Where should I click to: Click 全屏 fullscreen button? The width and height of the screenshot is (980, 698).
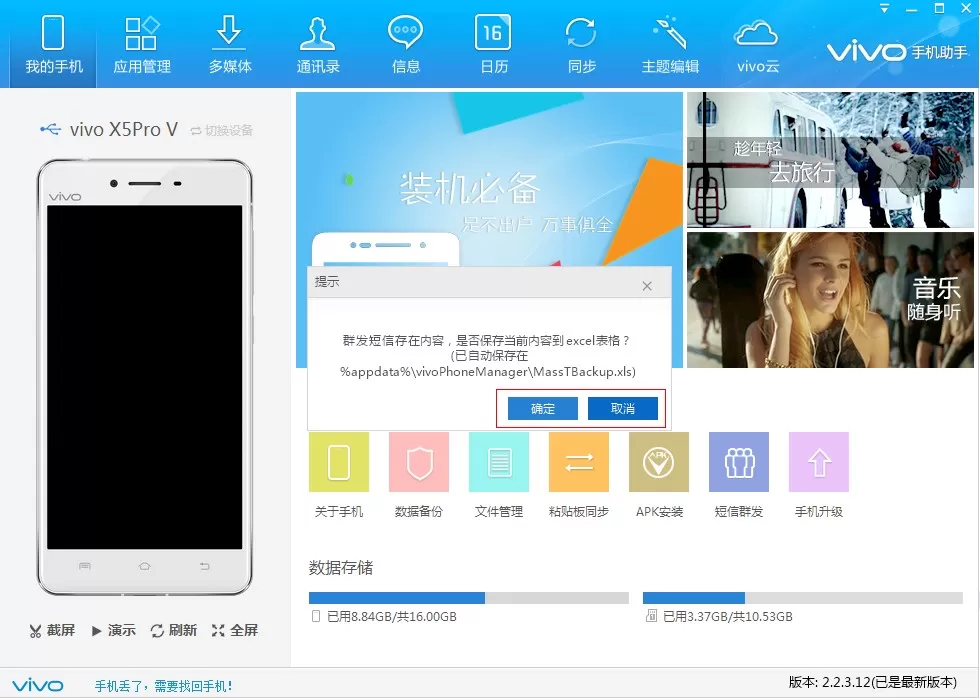234,630
